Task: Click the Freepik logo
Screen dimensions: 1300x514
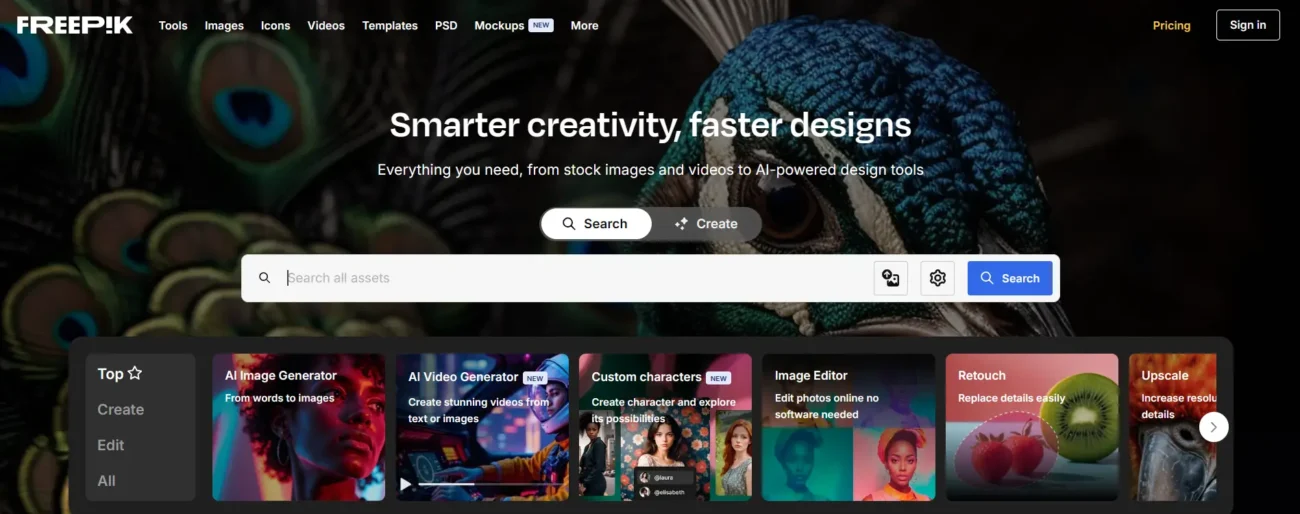Action: tap(75, 25)
